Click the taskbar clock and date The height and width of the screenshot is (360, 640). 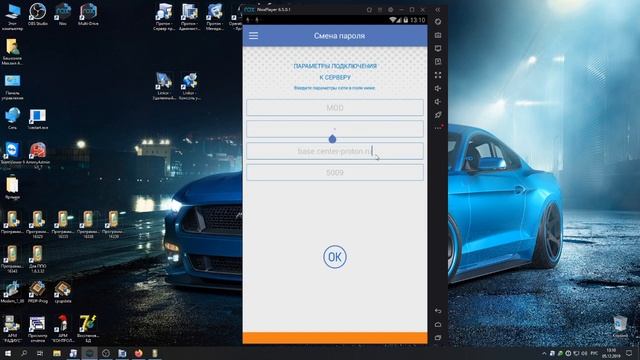[x=611, y=353]
